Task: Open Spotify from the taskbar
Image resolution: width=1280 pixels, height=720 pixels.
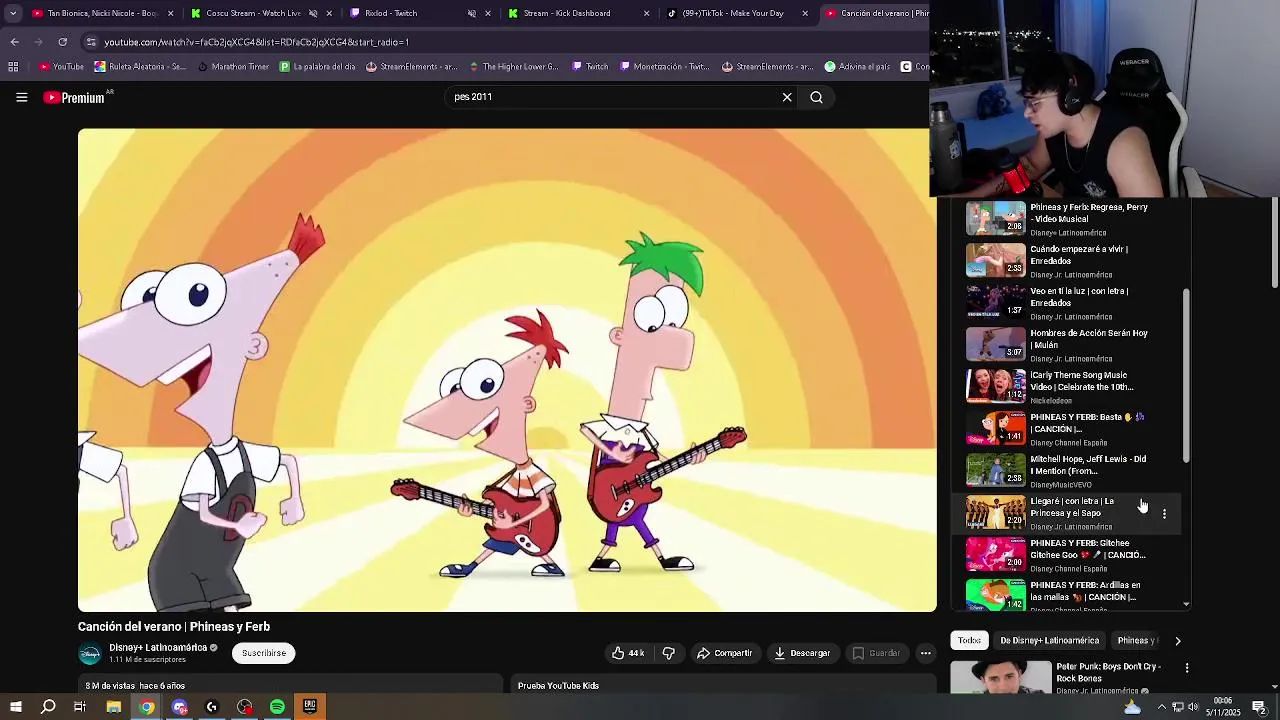Action: click(x=277, y=707)
